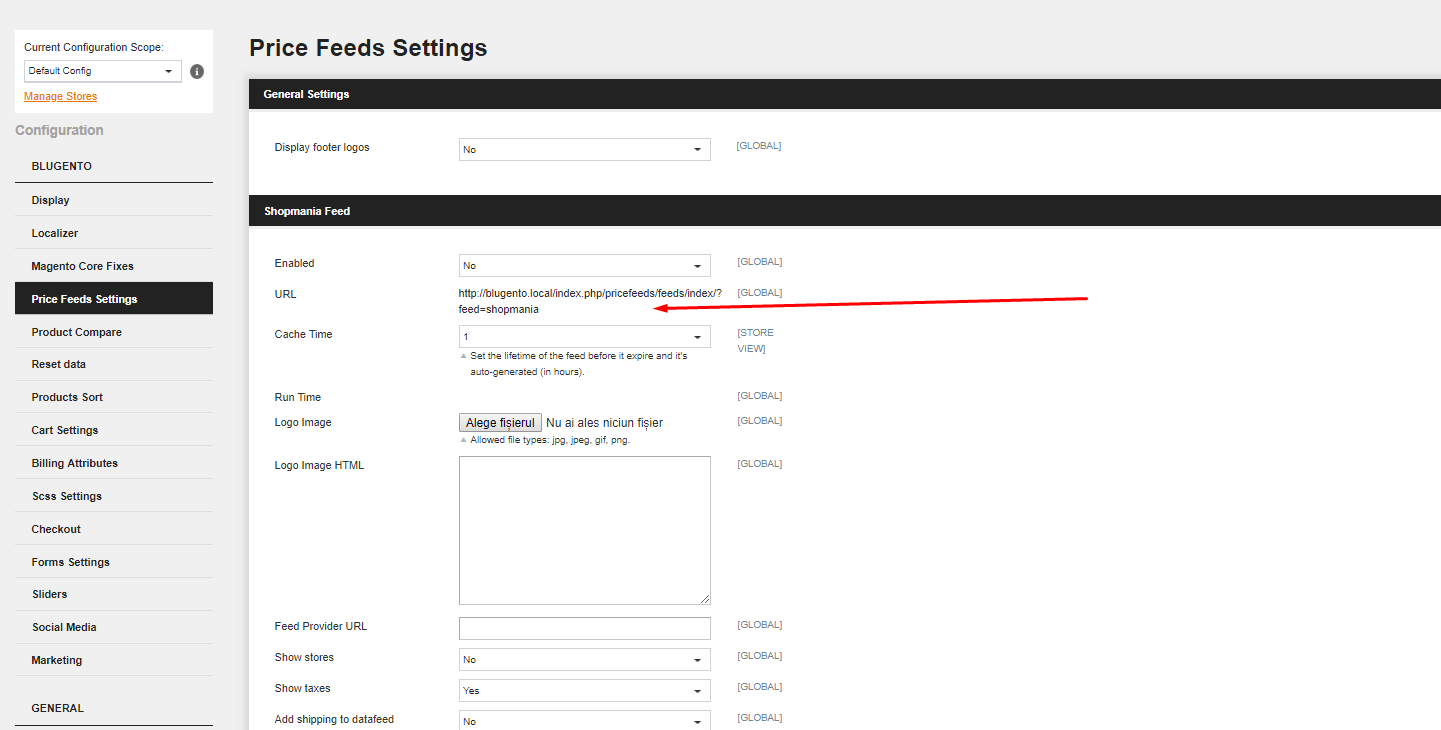Image resolution: width=1441 pixels, height=730 pixels.
Task: Collapse the General Settings section header
Action: [845, 94]
